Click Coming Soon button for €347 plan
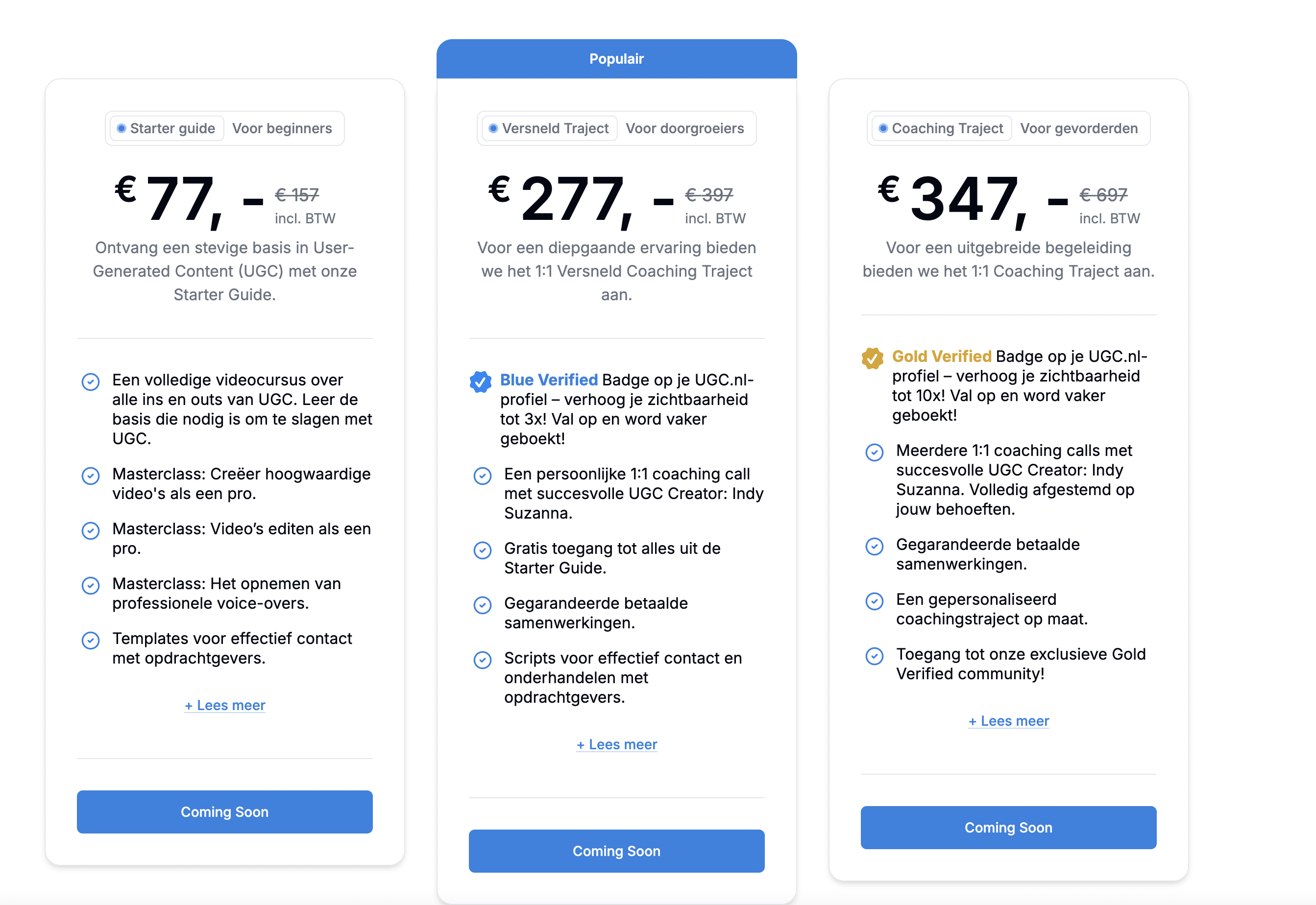1316x905 pixels. pos(1008,828)
